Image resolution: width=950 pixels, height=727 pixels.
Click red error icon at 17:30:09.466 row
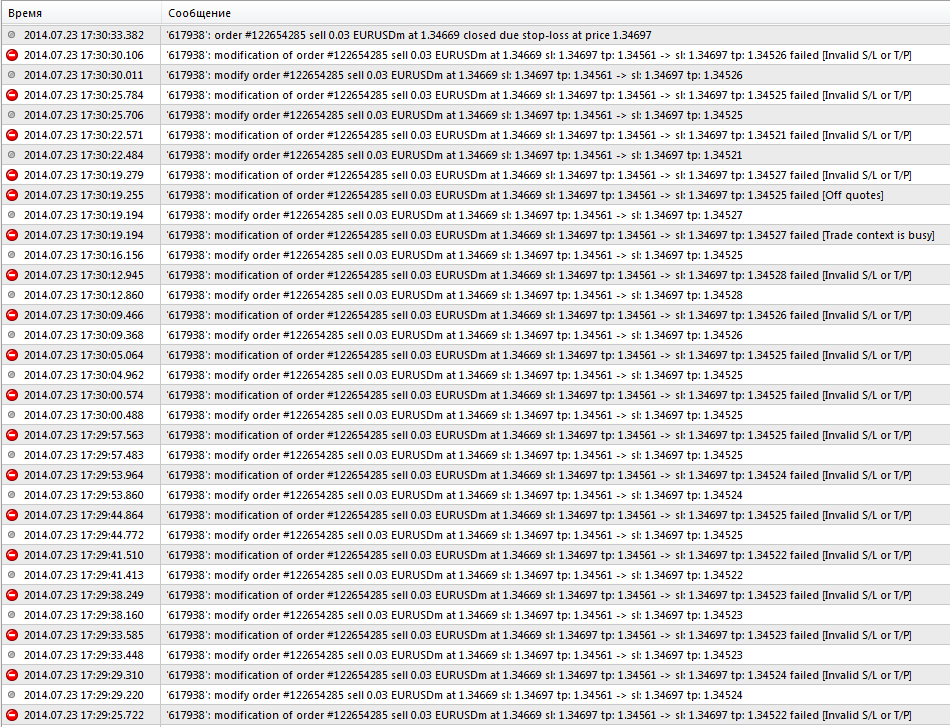point(12,315)
